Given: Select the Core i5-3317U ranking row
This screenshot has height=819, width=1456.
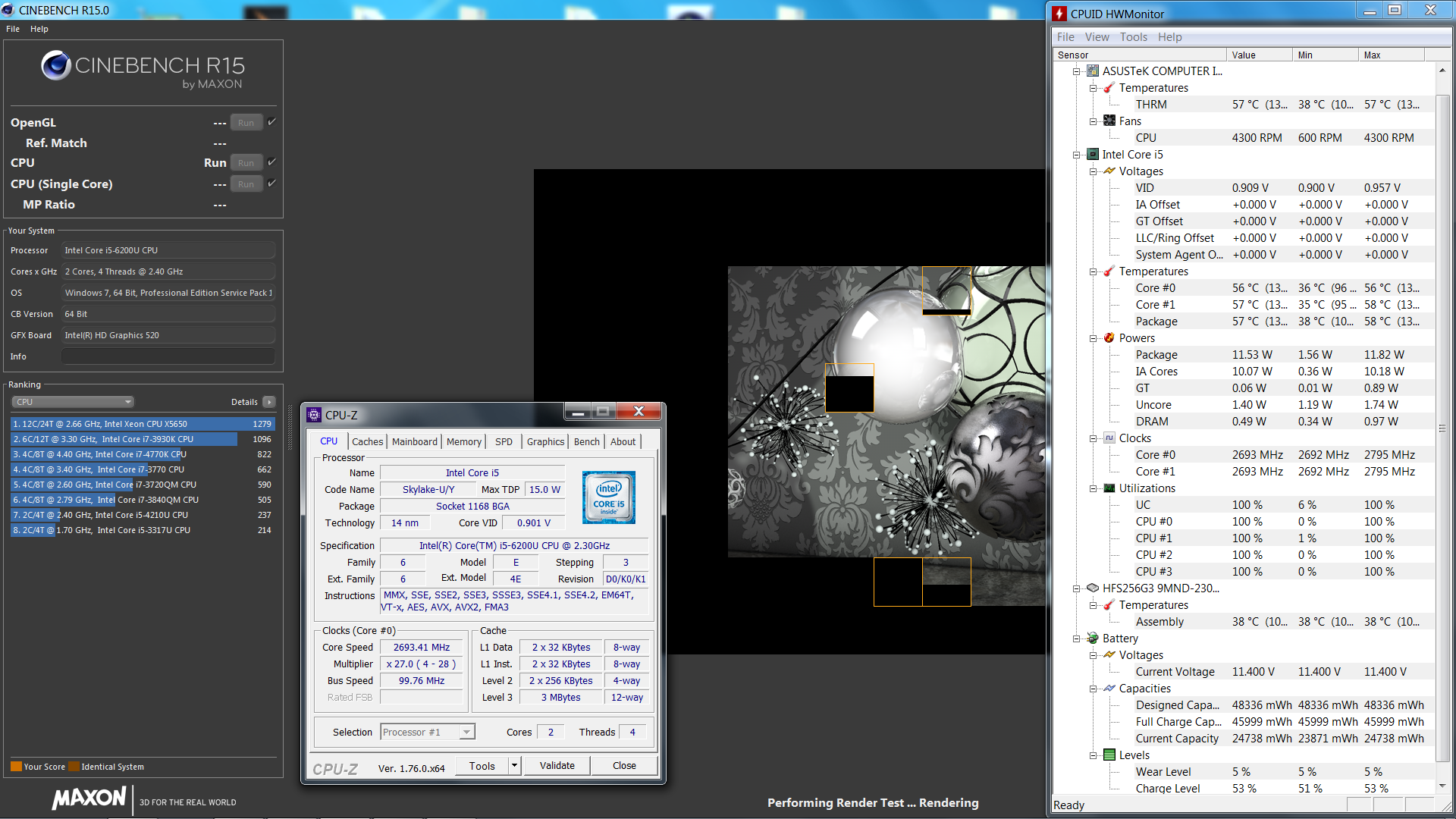Looking at the screenshot, I should pyautogui.click(x=143, y=530).
